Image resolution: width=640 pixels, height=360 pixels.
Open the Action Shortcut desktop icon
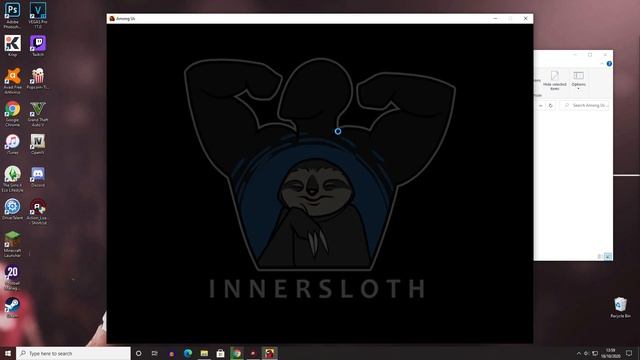coord(38,211)
